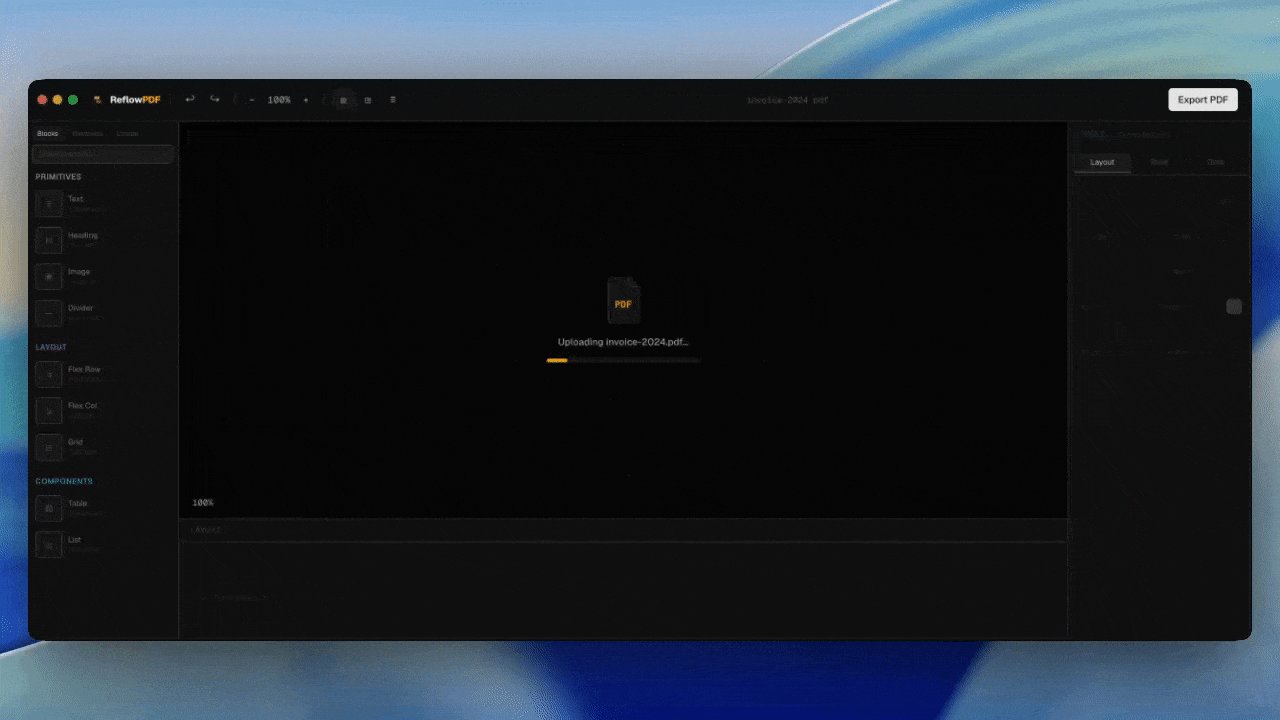This screenshot has width=1280, height=720.
Task: Select the Grid layout icon
Action: coord(49,447)
